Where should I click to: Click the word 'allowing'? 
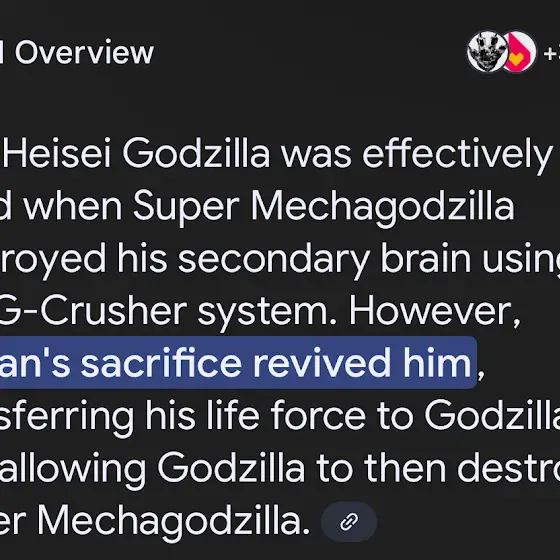(x=73, y=469)
